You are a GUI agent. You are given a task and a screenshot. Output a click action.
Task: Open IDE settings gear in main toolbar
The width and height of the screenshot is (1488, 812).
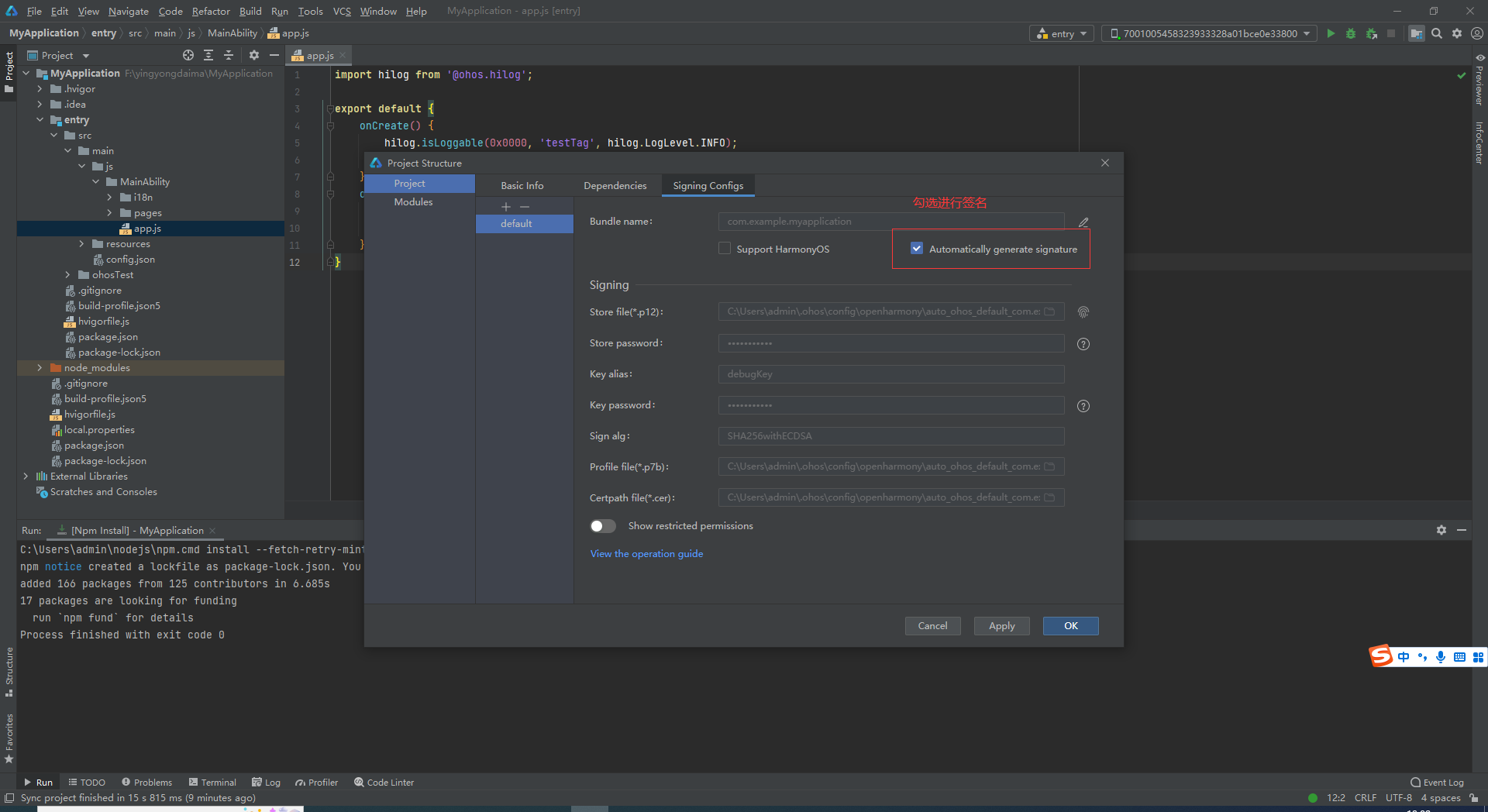[1457, 33]
